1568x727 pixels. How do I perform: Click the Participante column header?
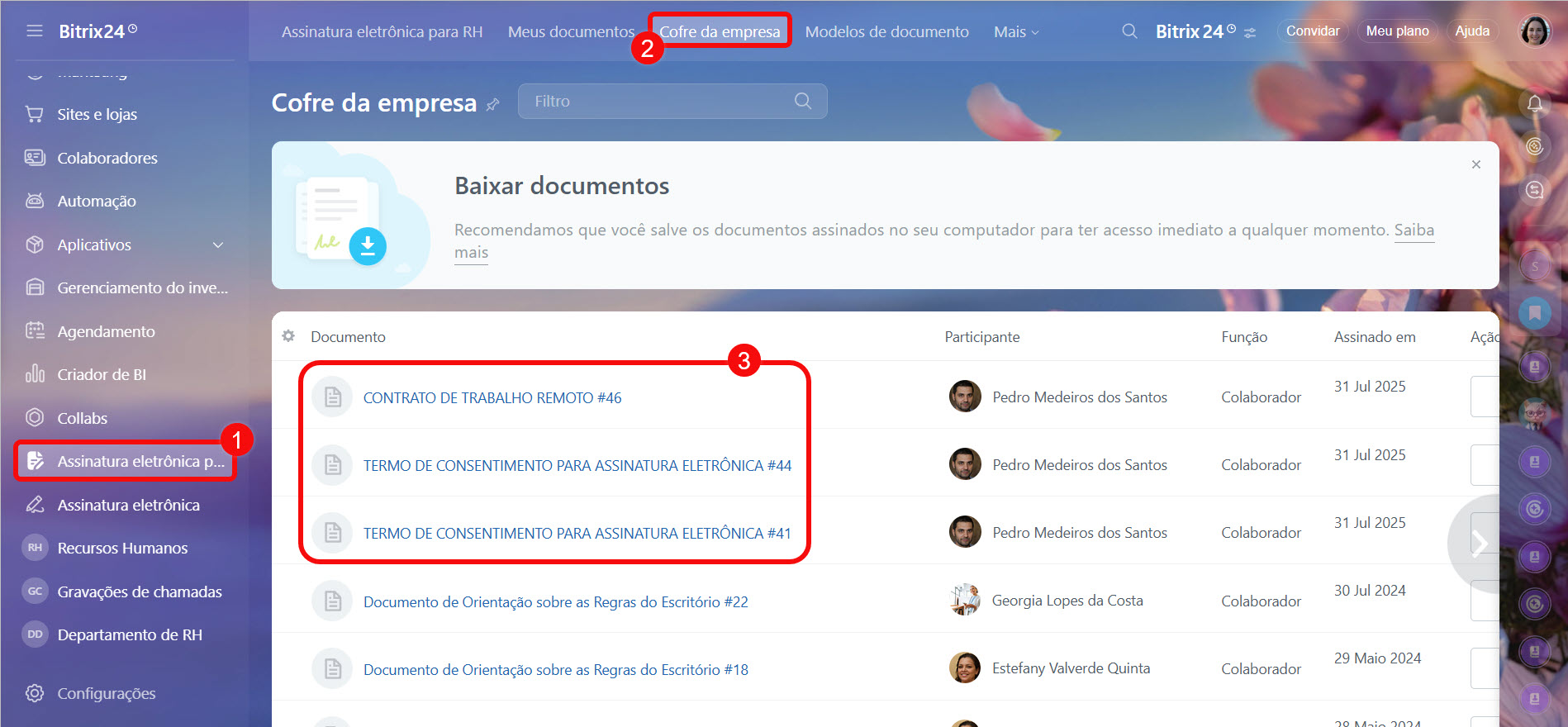tap(982, 337)
